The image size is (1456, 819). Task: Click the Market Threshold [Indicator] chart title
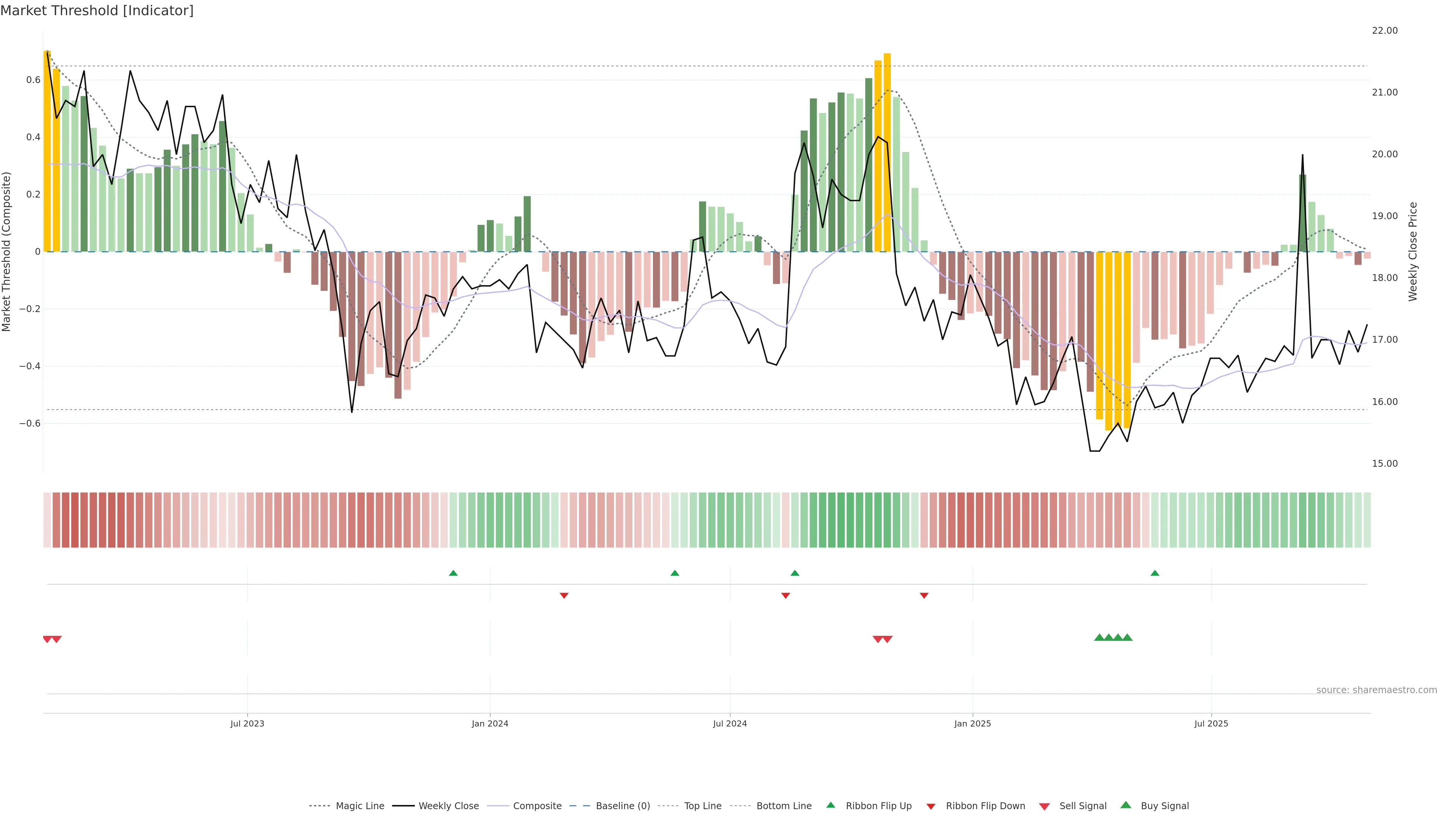97,11
